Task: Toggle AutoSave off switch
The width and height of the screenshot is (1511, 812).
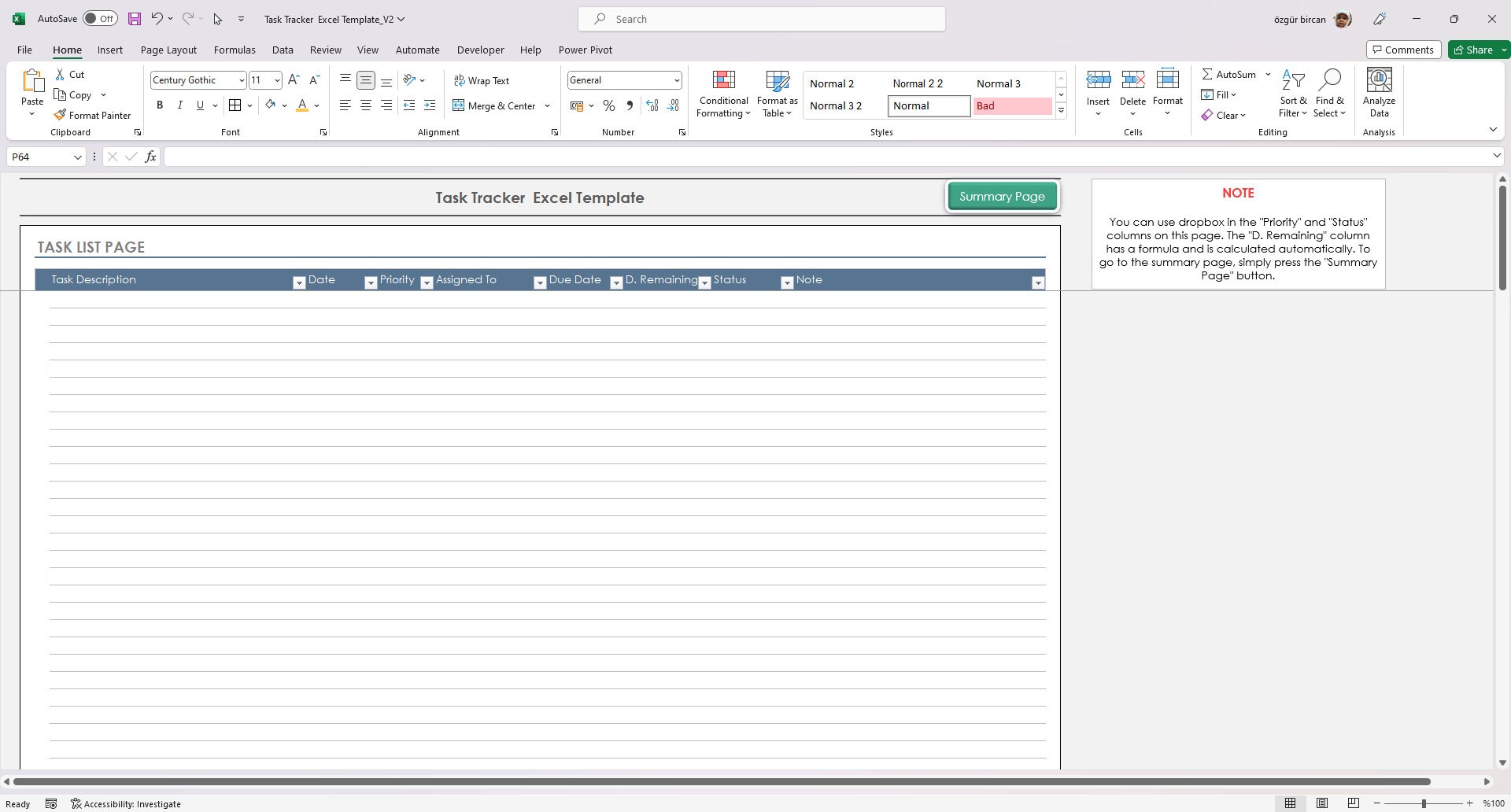Action: pyautogui.click(x=100, y=17)
